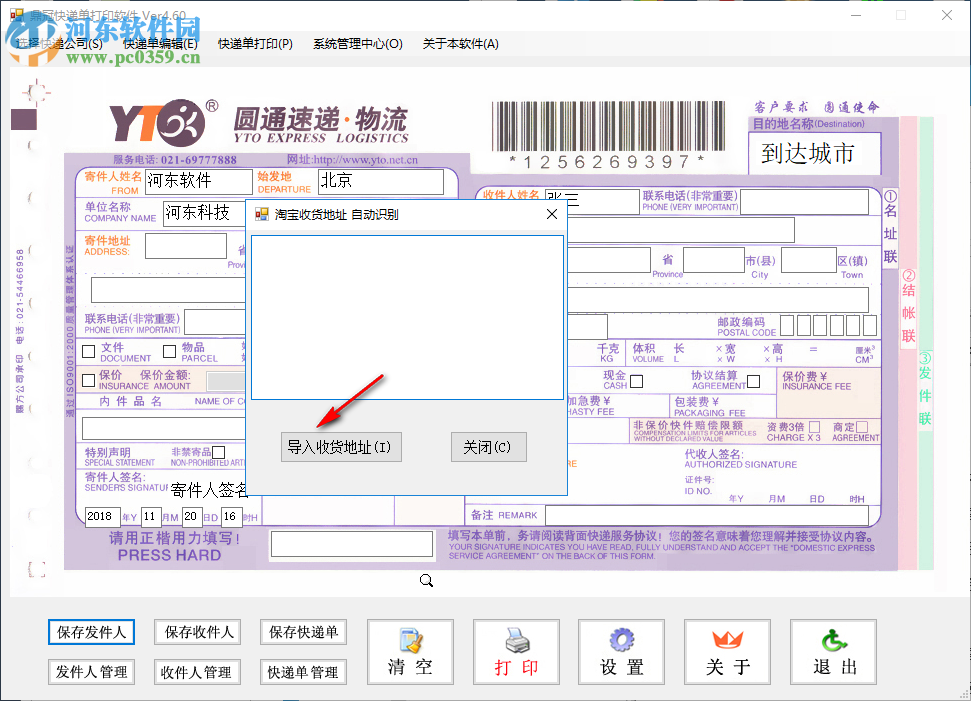Viewport: 971px width, 701px height.
Task: Click the sender name field showing 河东软件
Action: click(198, 181)
